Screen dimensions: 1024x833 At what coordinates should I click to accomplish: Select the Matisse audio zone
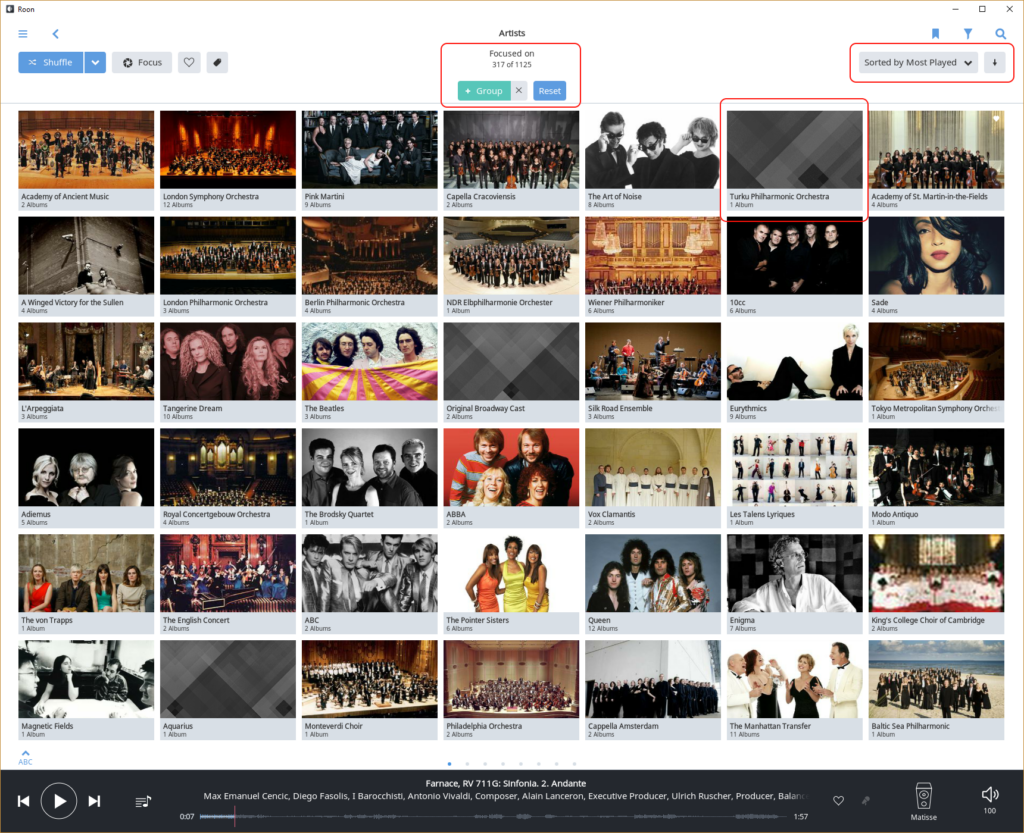923,801
